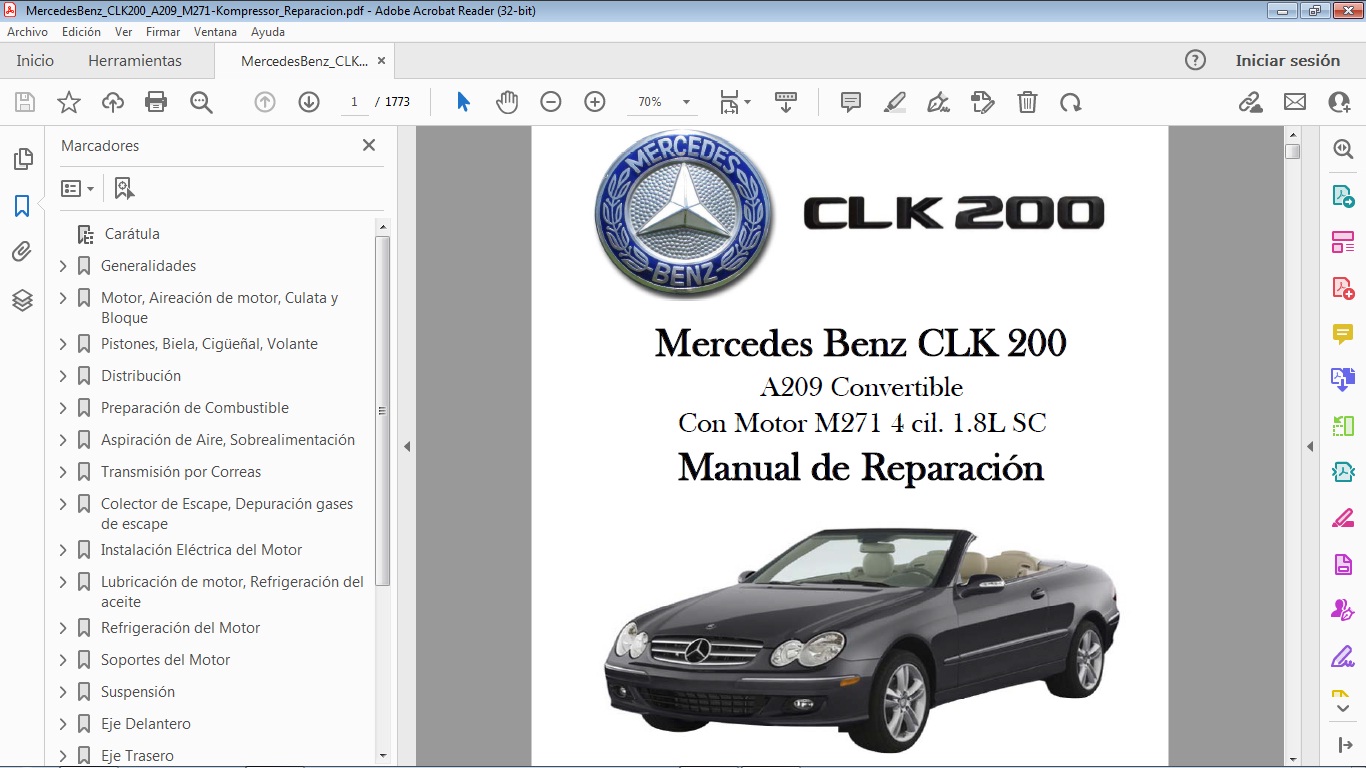Image resolution: width=1366 pixels, height=768 pixels.
Task: Open the Archivo menu
Action: click(27, 32)
